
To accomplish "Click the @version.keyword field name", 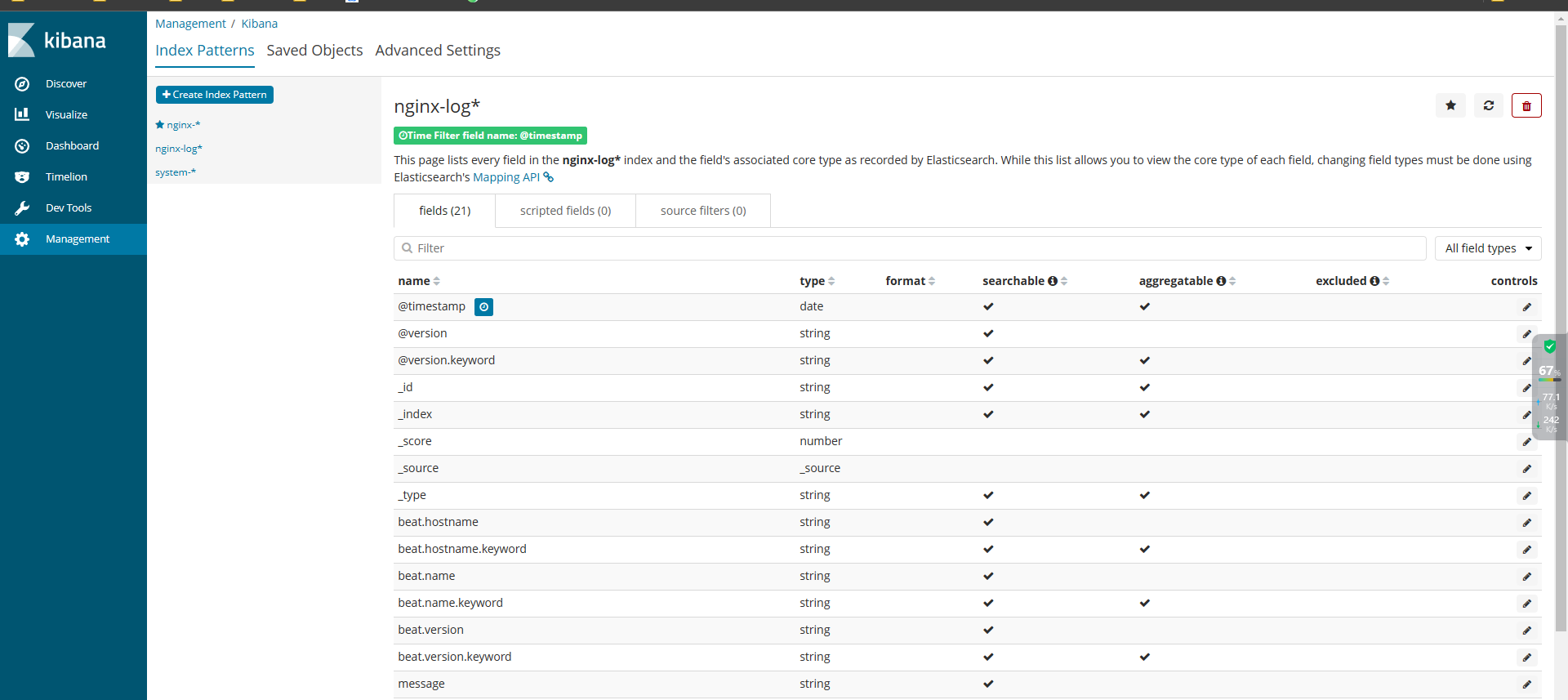I will [446, 360].
